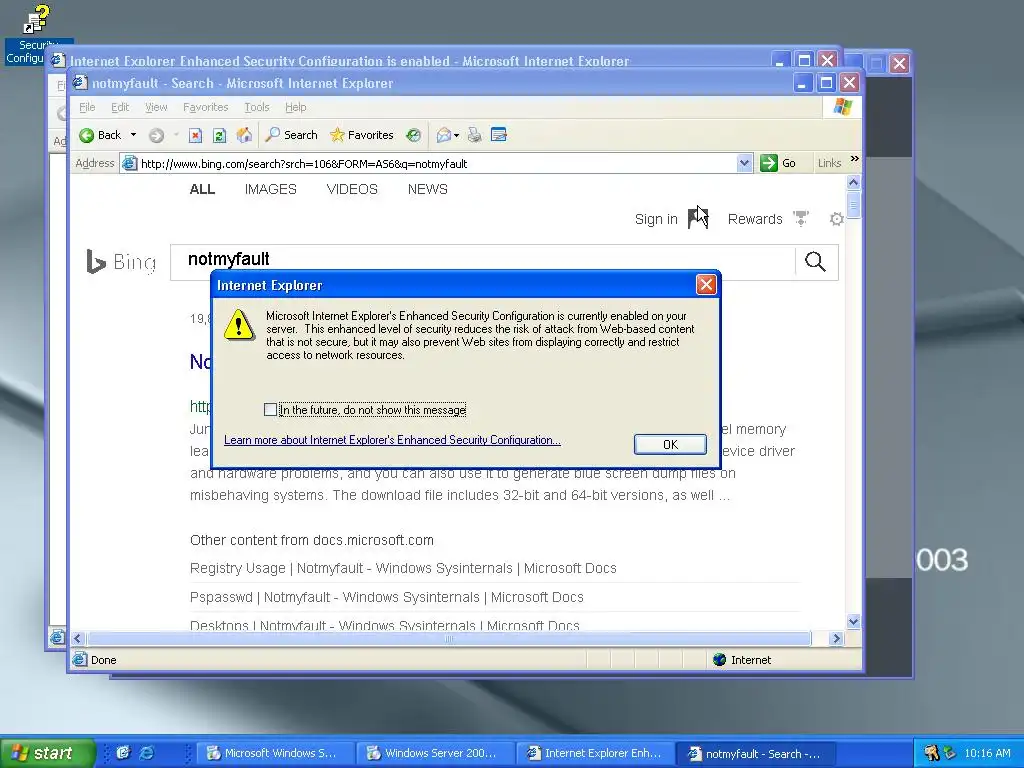Click the Done page icon in status bar
The width and height of the screenshot is (1024, 768).
point(80,660)
